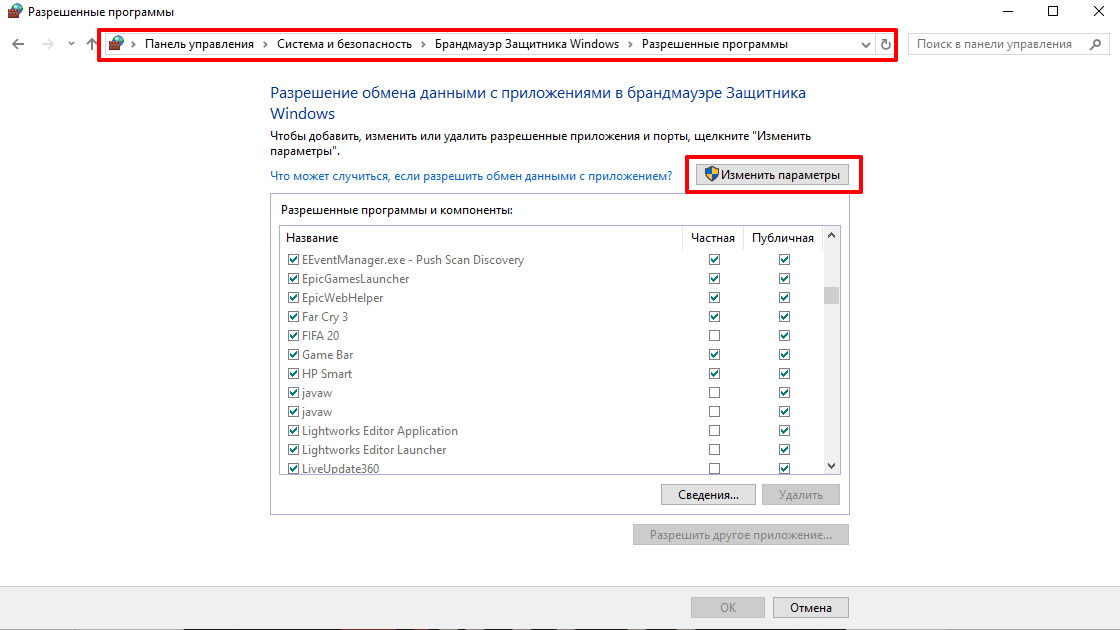Click the Публичная column header
The height and width of the screenshot is (630, 1120).
click(x=783, y=238)
